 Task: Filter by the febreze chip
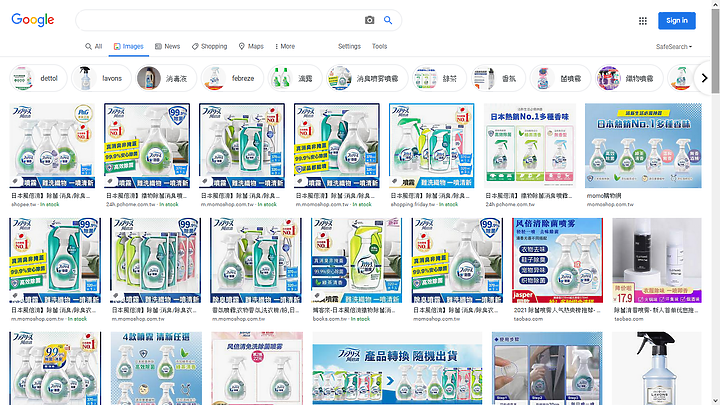click(232, 78)
